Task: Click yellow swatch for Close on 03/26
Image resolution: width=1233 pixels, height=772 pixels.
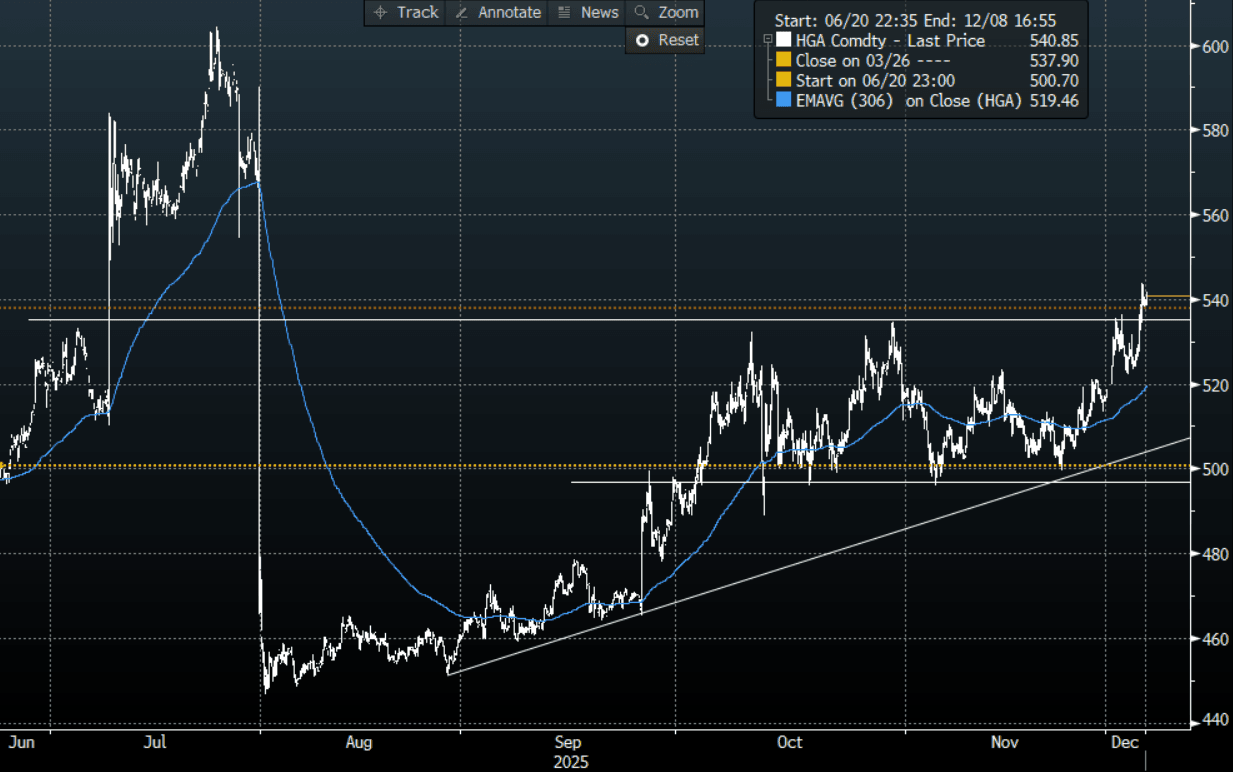Action: pos(784,61)
